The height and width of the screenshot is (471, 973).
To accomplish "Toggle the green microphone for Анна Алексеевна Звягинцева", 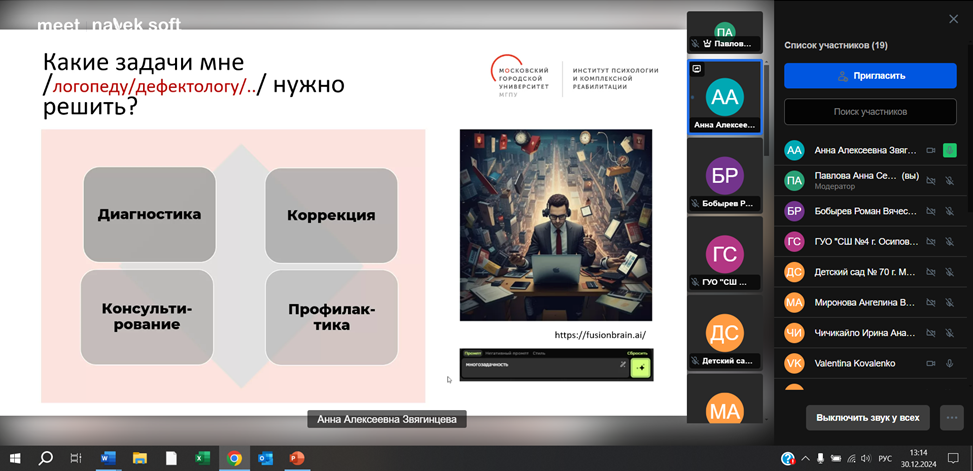I will click(x=950, y=150).
